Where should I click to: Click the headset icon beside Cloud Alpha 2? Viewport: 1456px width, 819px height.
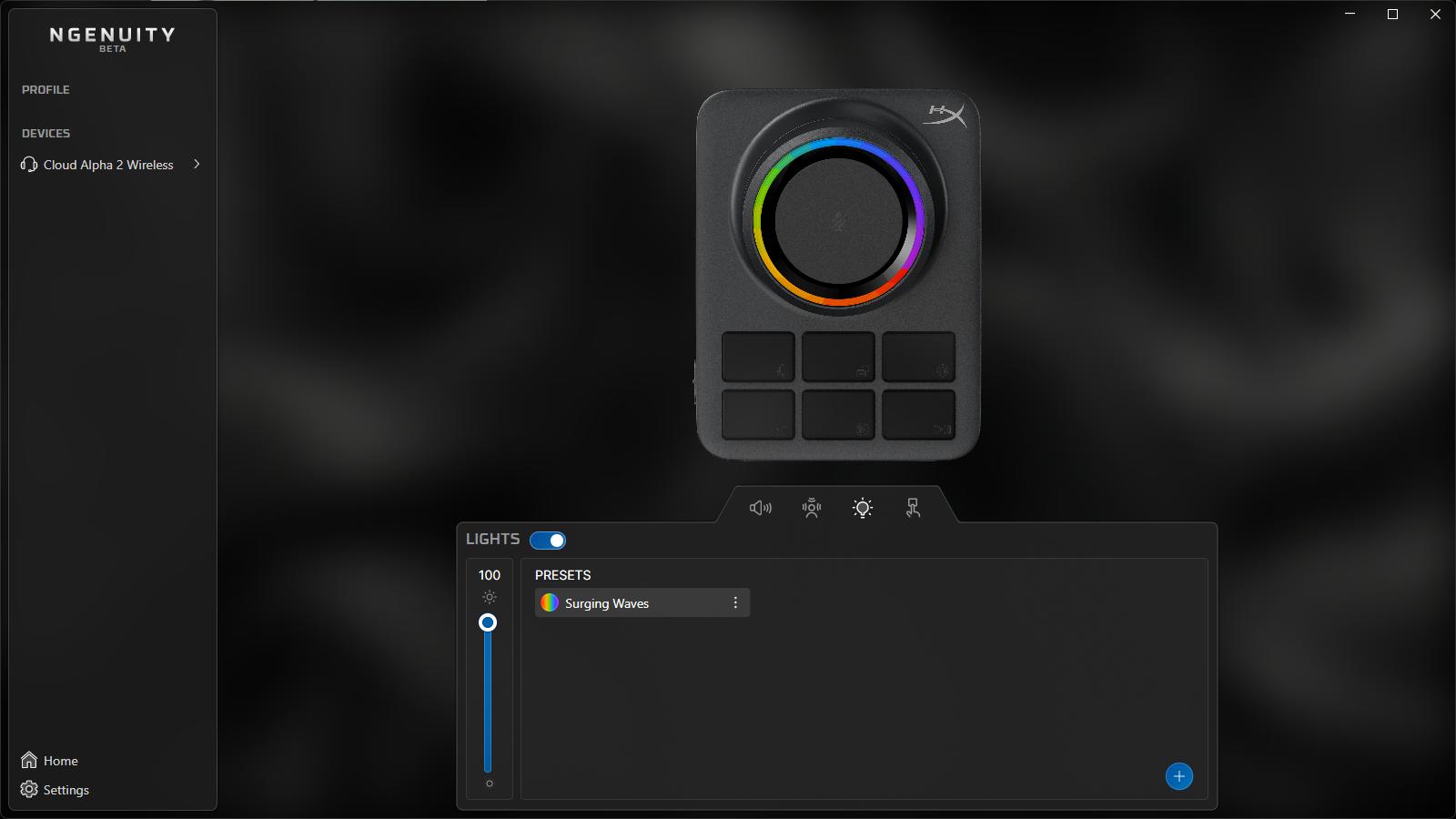coord(29,165)
